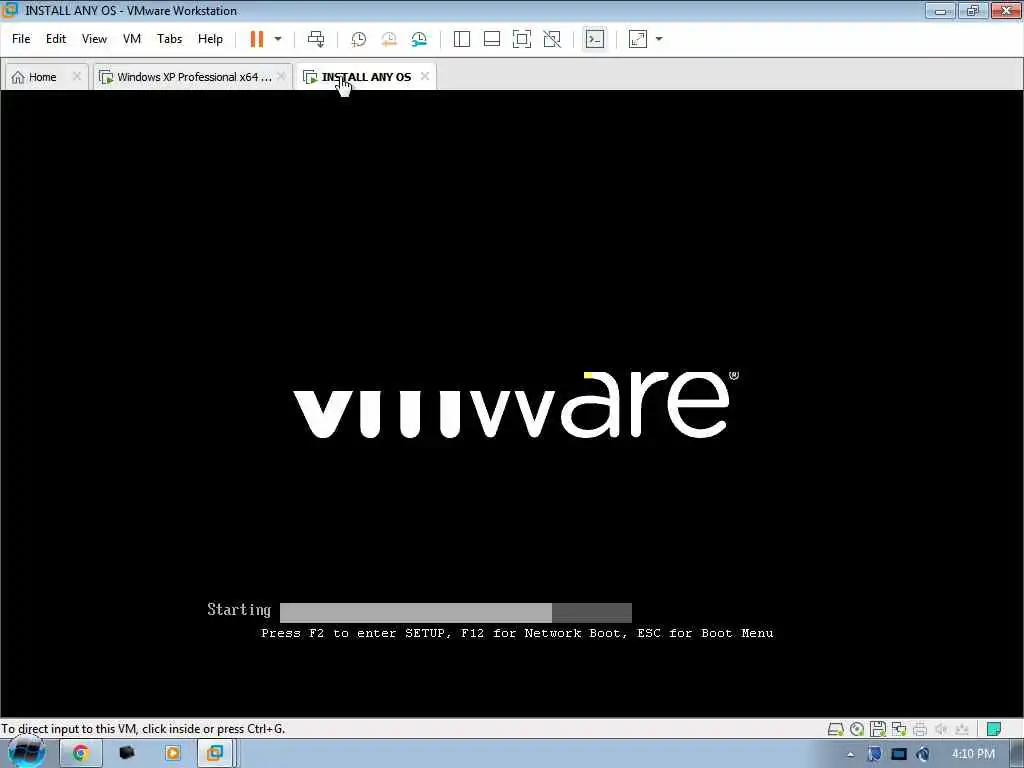The width and height of the screenshot is (1024, 768).
Task: Click the tray icon left of the clock
Action: tap(923, 754)
